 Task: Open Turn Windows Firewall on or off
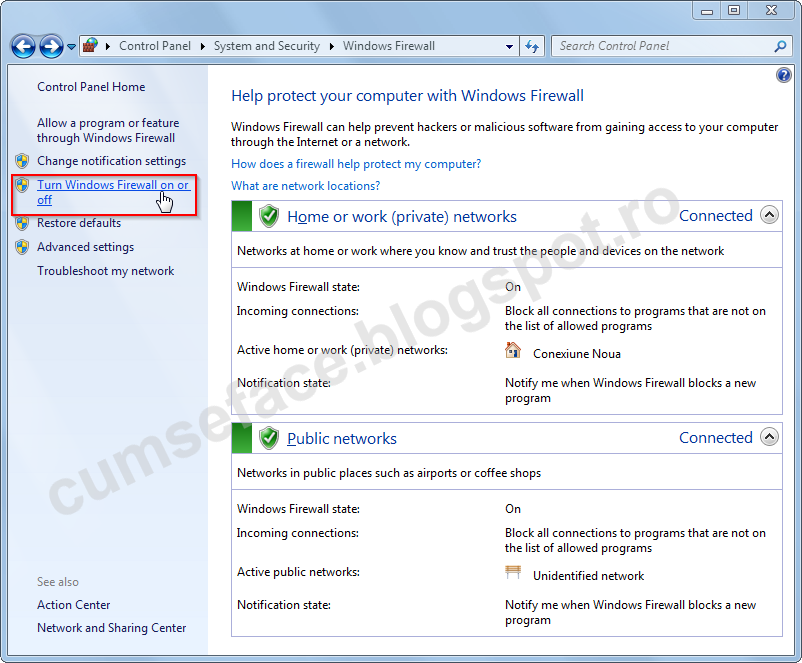pyautogui.click(x=113, y=192)
